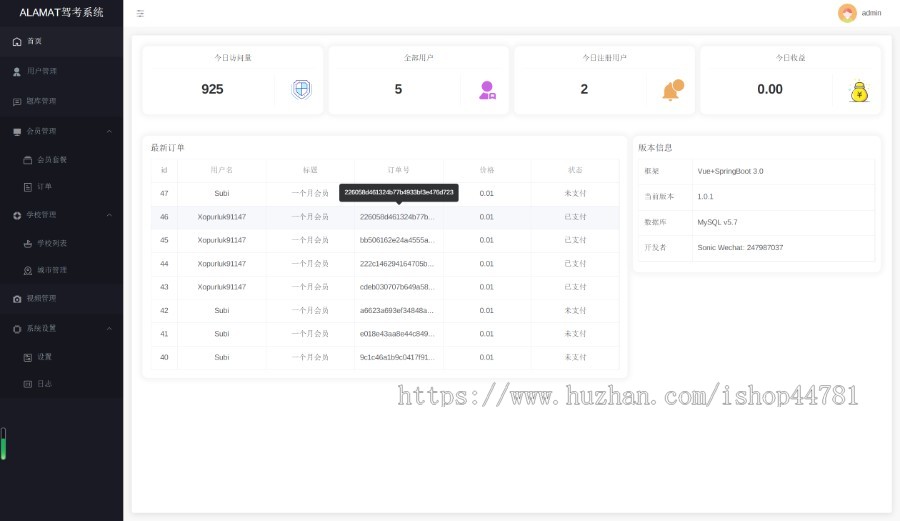The image size is (900, 521).
Task: Open 用户管理 in the sidebar
Action: coord(41,72)
